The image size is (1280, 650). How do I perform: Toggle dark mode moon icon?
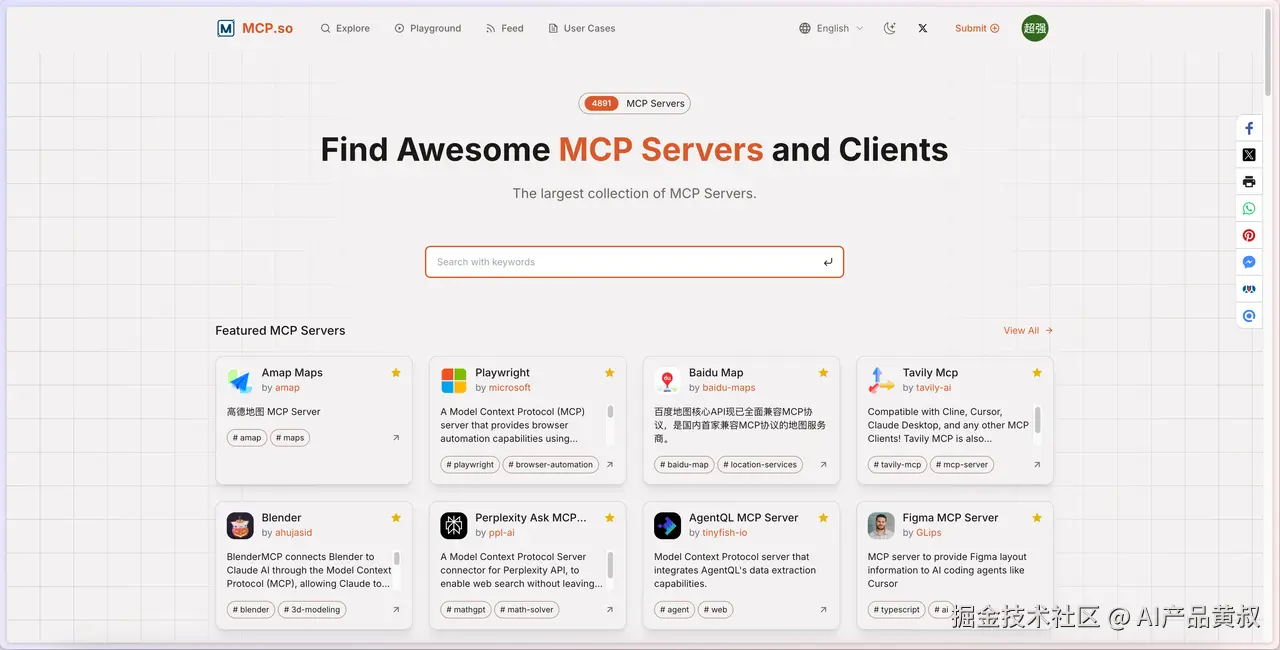[x=890, y=28]
